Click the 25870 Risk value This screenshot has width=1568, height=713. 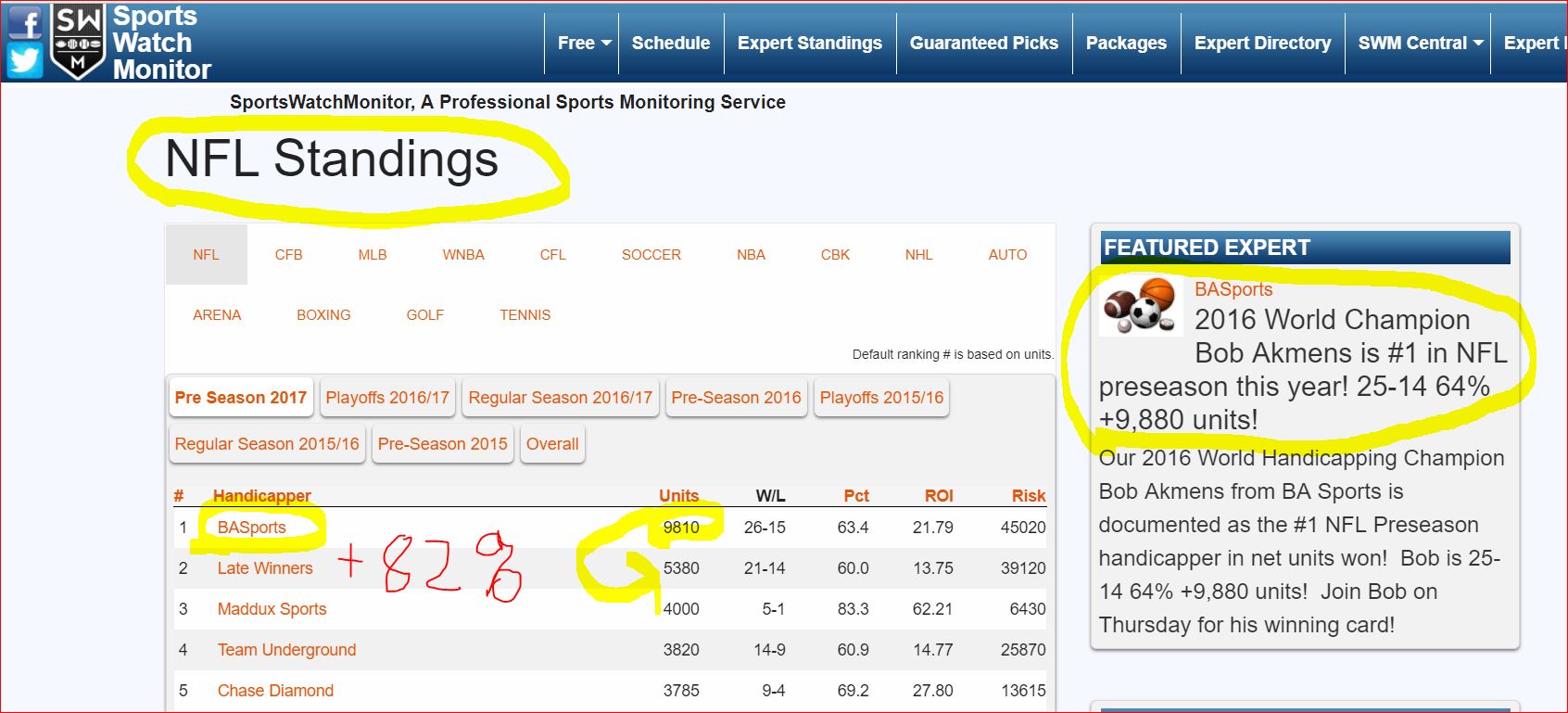pos(1023,650)
